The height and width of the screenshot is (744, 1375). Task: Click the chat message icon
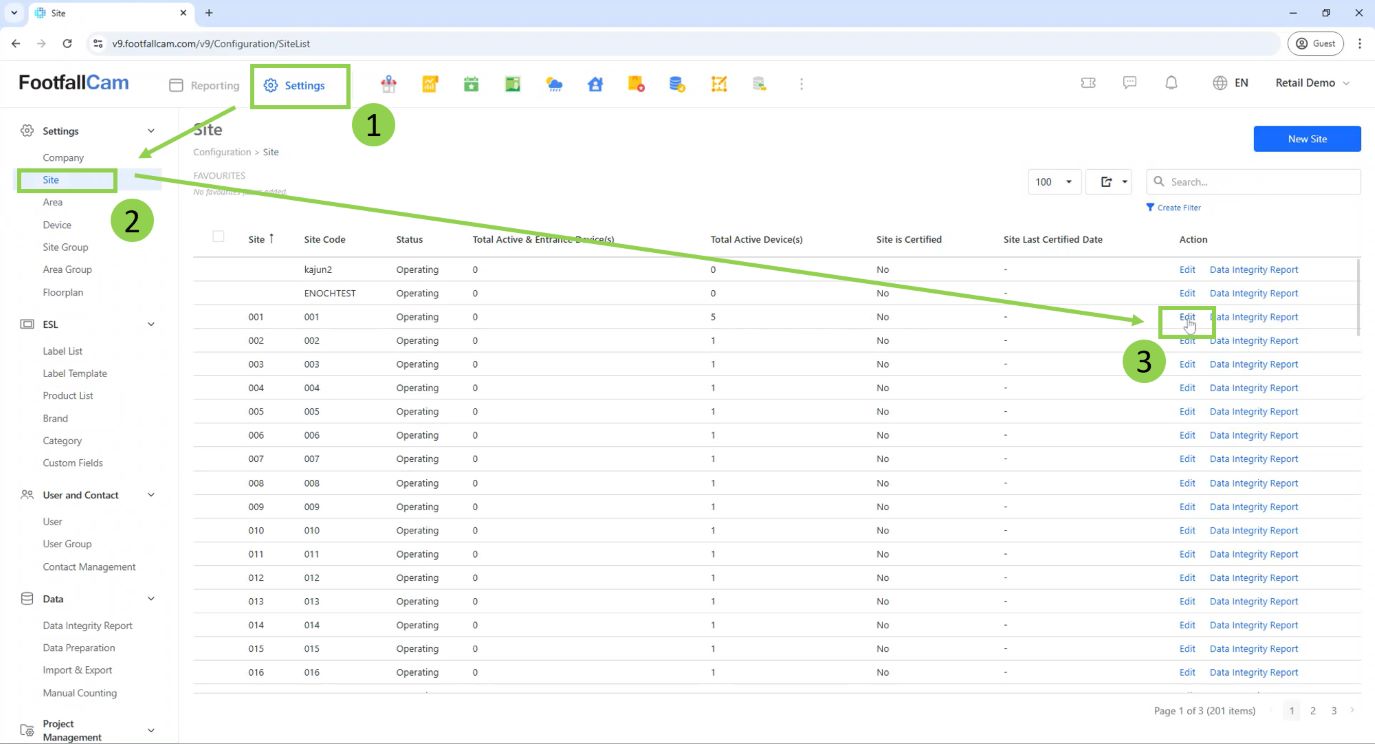pos(1129,83)
